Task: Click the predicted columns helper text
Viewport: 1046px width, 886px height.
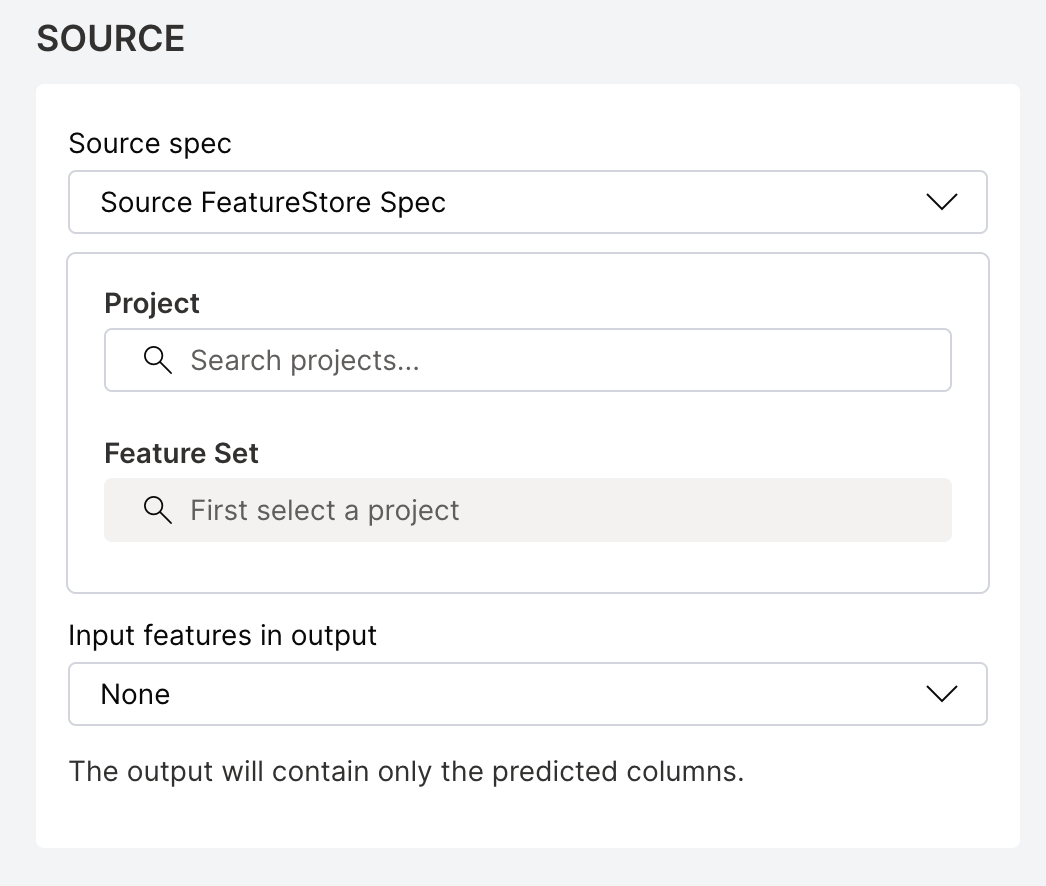Action: pyautogui.click(x=405, y=771)
